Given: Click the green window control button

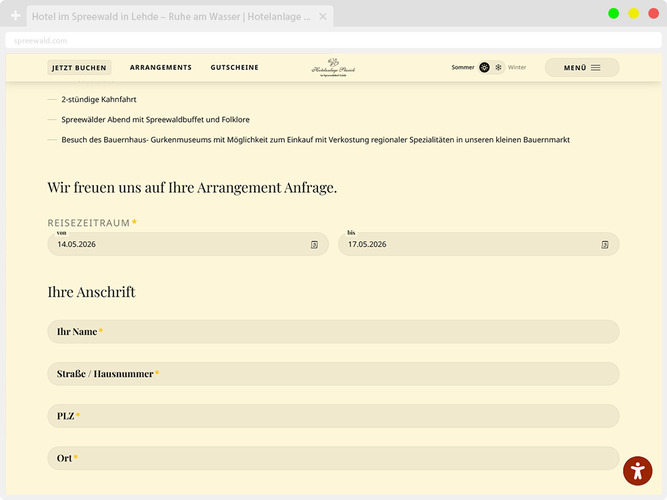Looking at the screenshot, I should [x=613, y=13].
